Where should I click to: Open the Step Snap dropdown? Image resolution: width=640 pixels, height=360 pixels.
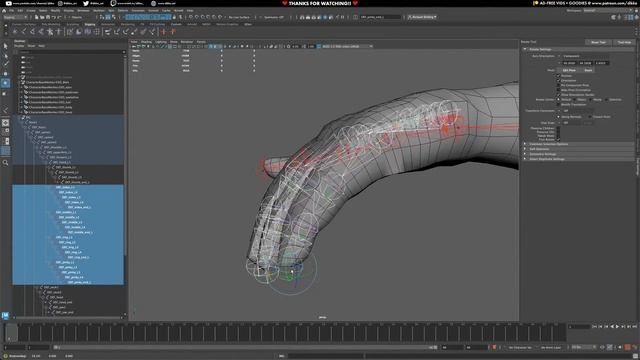570,122
